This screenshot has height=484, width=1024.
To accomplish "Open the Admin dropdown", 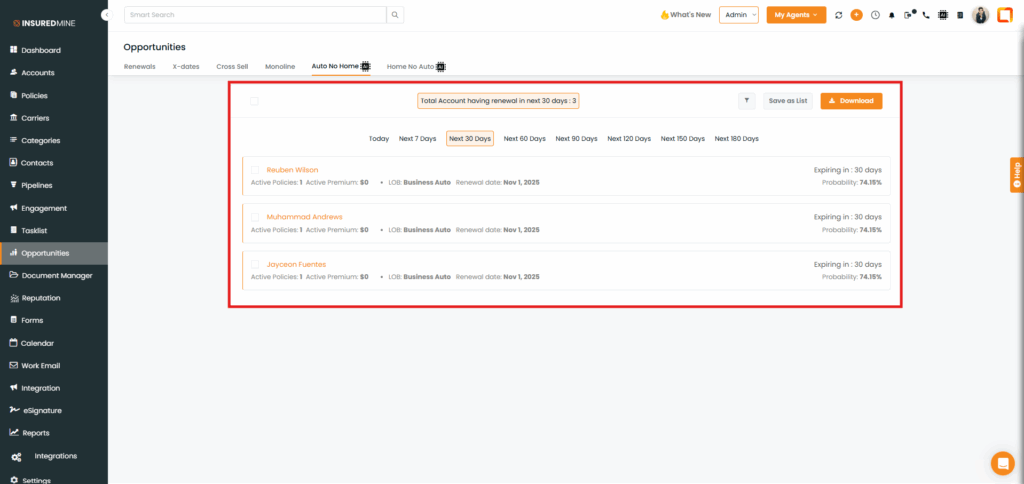I will coord(738,15).
